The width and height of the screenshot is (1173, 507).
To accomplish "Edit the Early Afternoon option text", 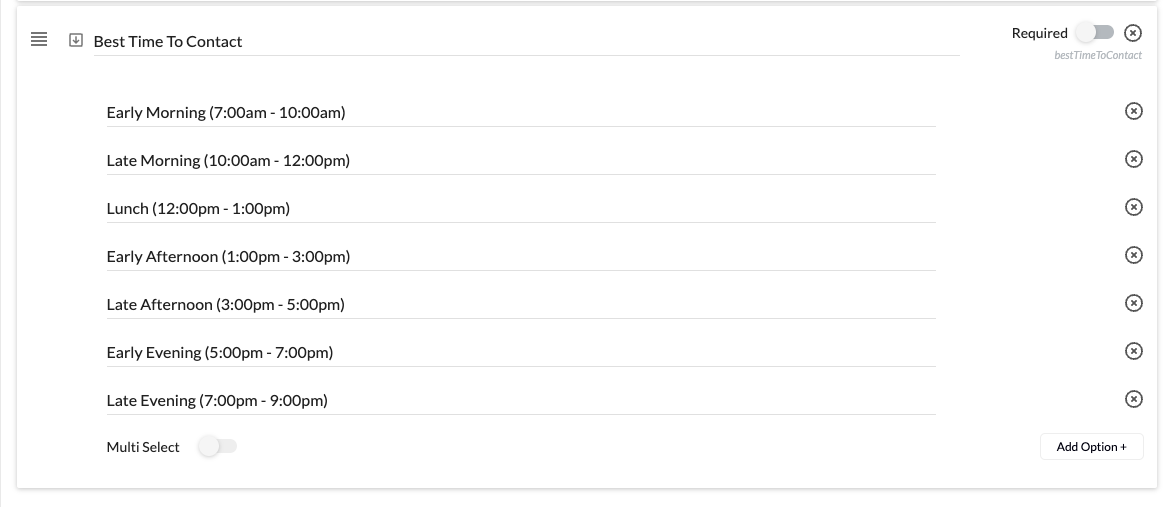I will (x=521, y=256).
